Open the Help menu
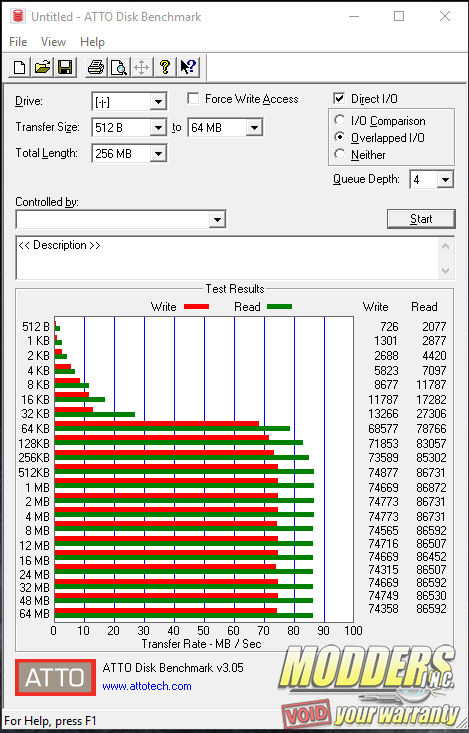Image resolution: width=469 pixels, height=733 pixels. tap(92, 42)
